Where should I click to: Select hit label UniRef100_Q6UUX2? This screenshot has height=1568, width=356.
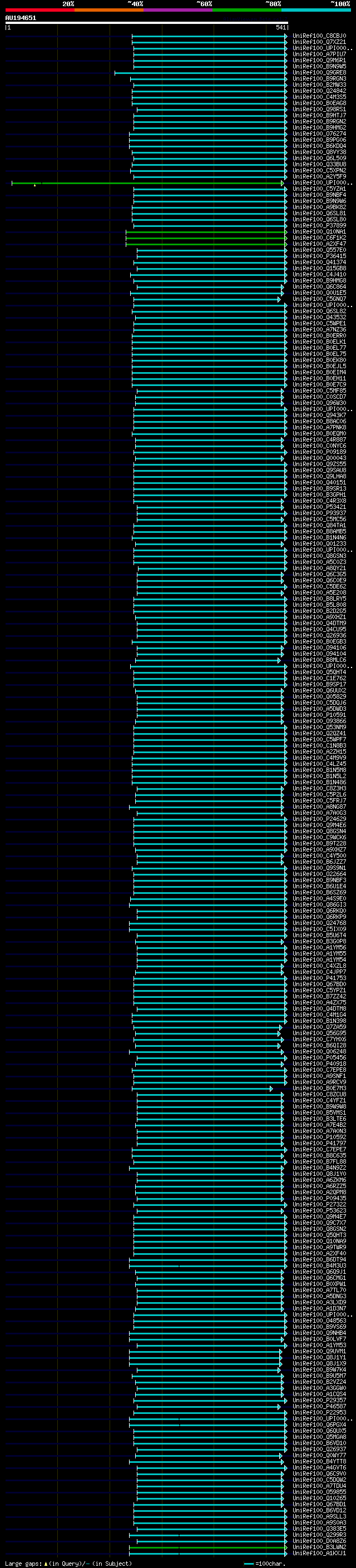point(319,690)
